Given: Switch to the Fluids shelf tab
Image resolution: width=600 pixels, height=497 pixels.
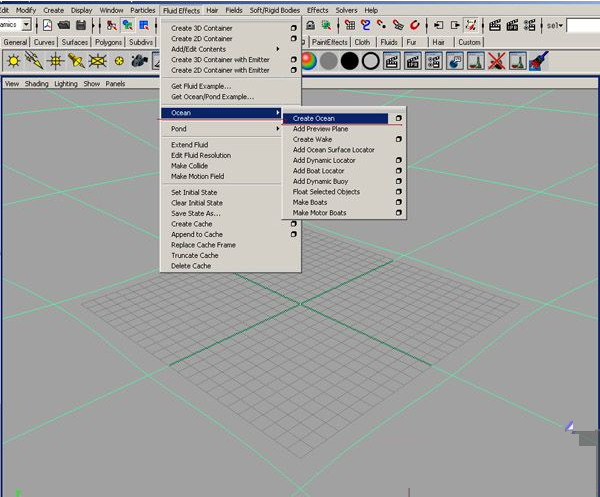Looking at the screenshot, I should pyautogui.click(x=389, y=42).
